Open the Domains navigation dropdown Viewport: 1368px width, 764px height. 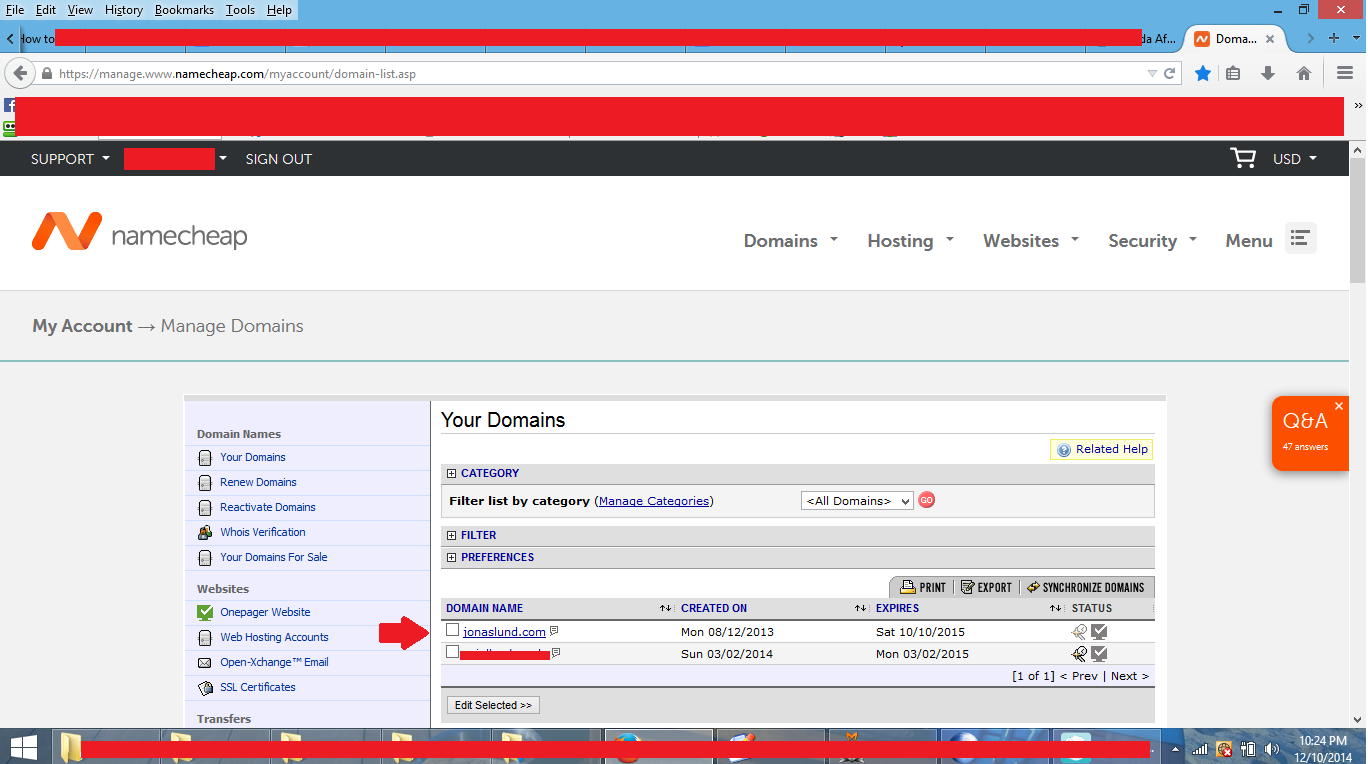pyautogui.click(x=791, y=240)
